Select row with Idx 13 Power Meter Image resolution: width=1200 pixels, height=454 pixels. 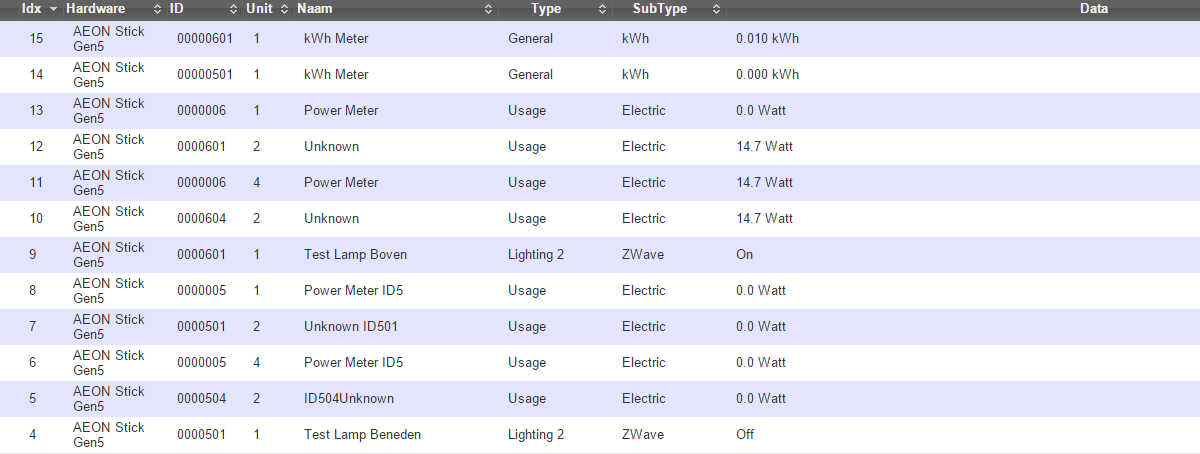[341, 111]
